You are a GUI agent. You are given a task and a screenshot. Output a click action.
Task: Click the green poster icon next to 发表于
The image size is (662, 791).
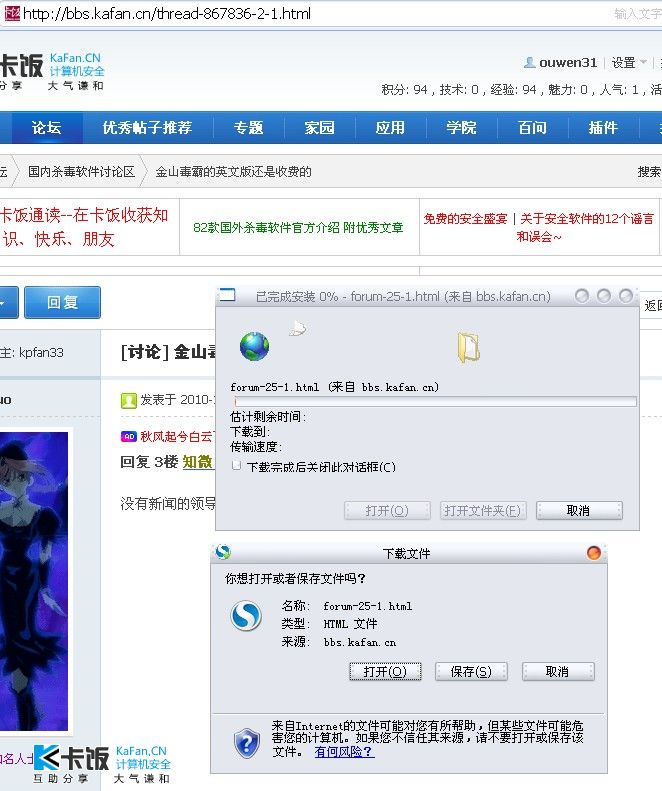coord(129,401)
